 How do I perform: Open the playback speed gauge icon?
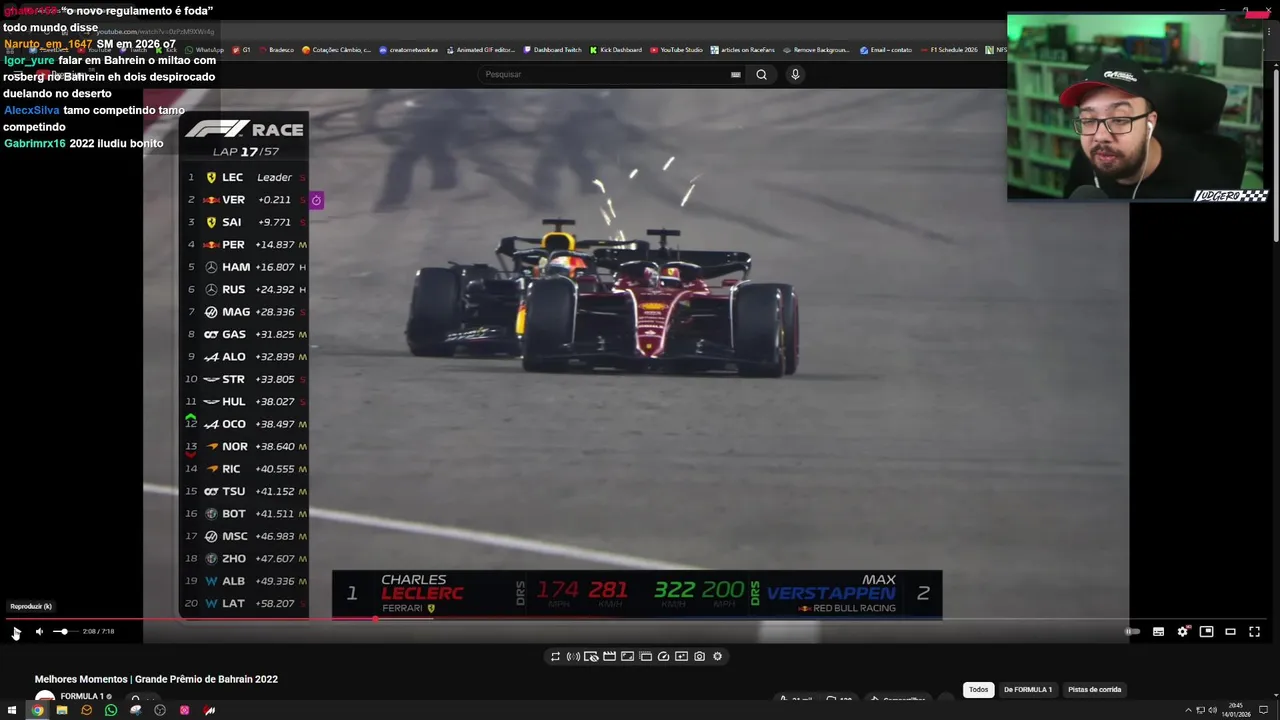663,656
